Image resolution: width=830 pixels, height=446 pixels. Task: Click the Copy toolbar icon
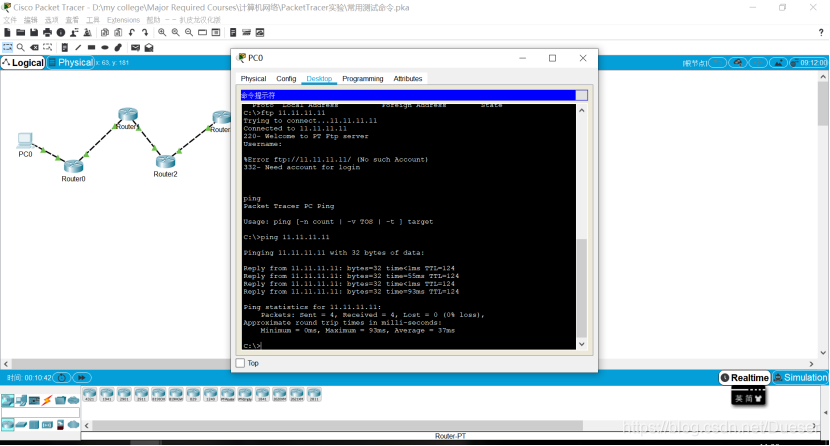point(105,33)
